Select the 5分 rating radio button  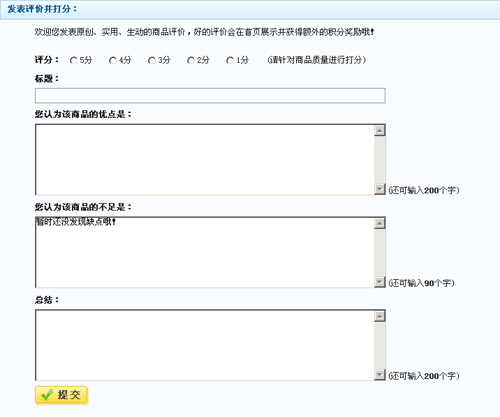(74, 60)
